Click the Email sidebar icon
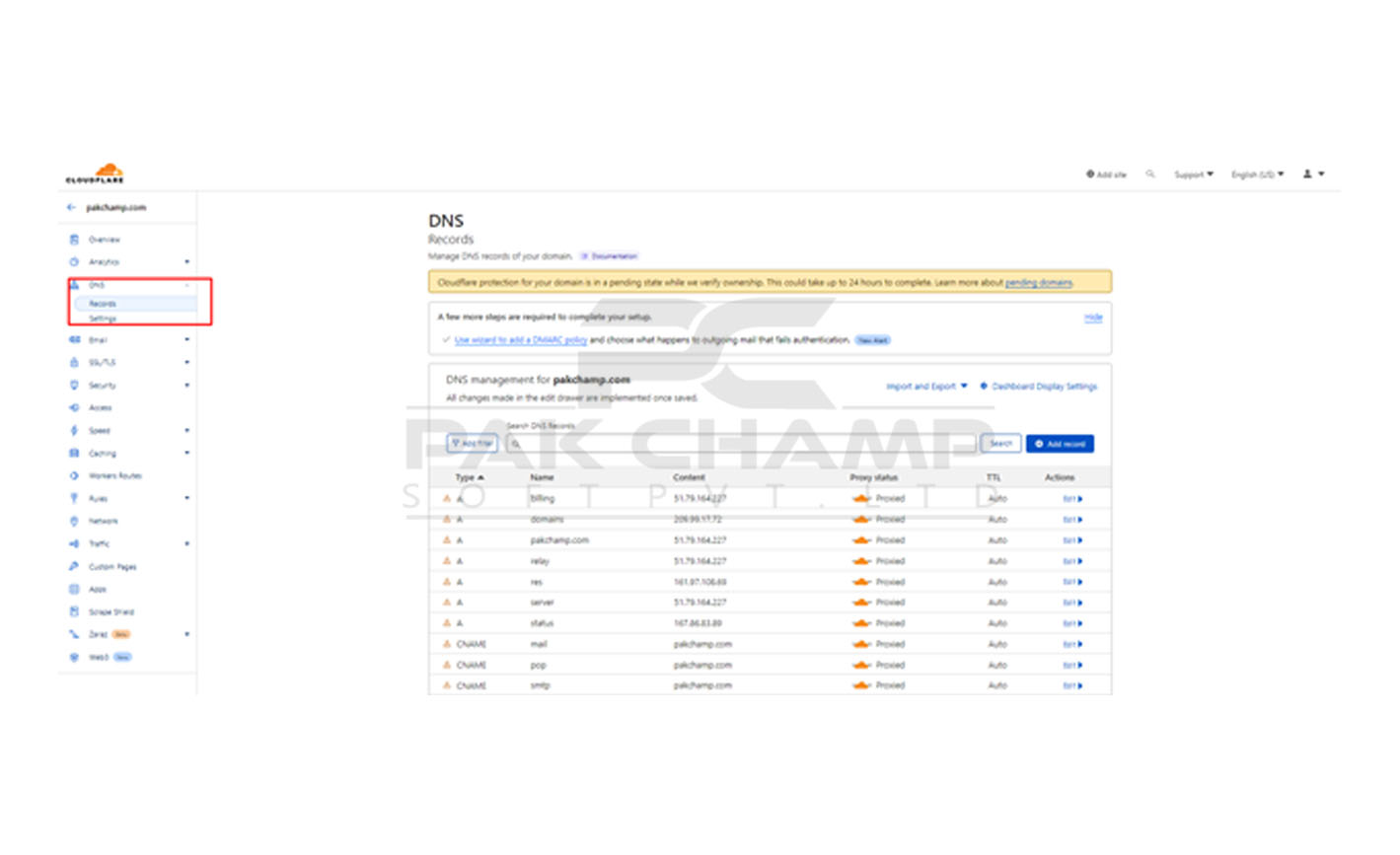The image size is (1400, 855). (x=74, y=340)
